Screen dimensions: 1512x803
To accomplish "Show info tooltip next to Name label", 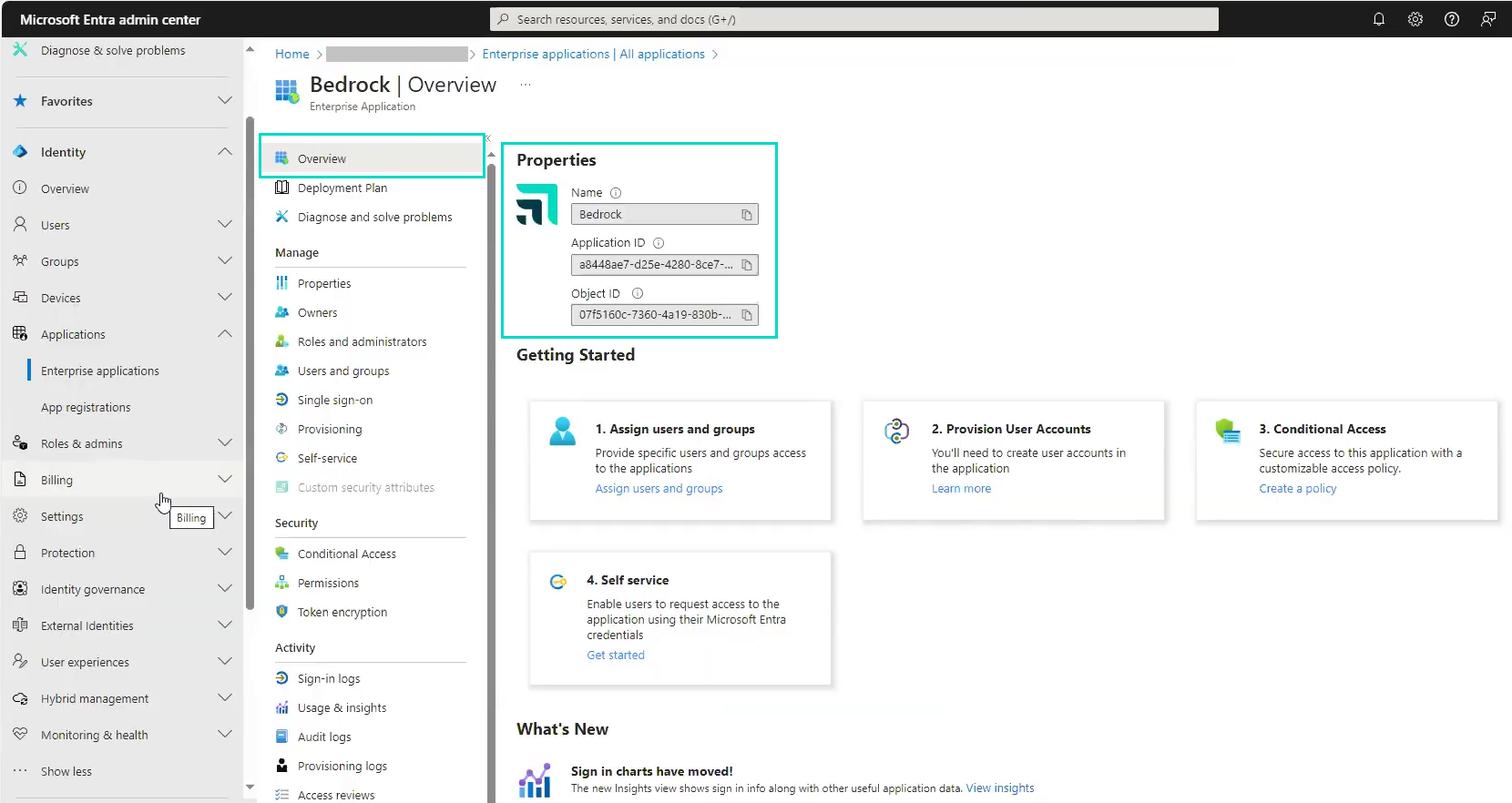I will point(616,193).
